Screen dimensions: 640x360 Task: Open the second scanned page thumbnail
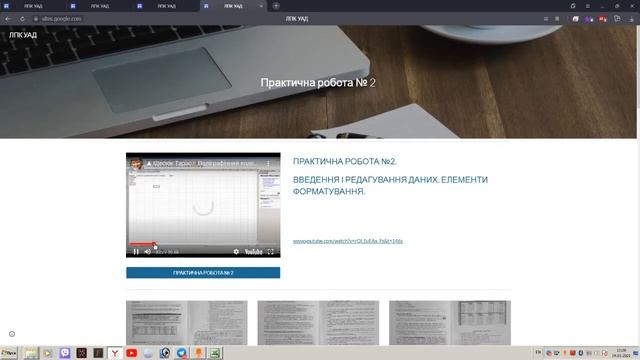318,323
